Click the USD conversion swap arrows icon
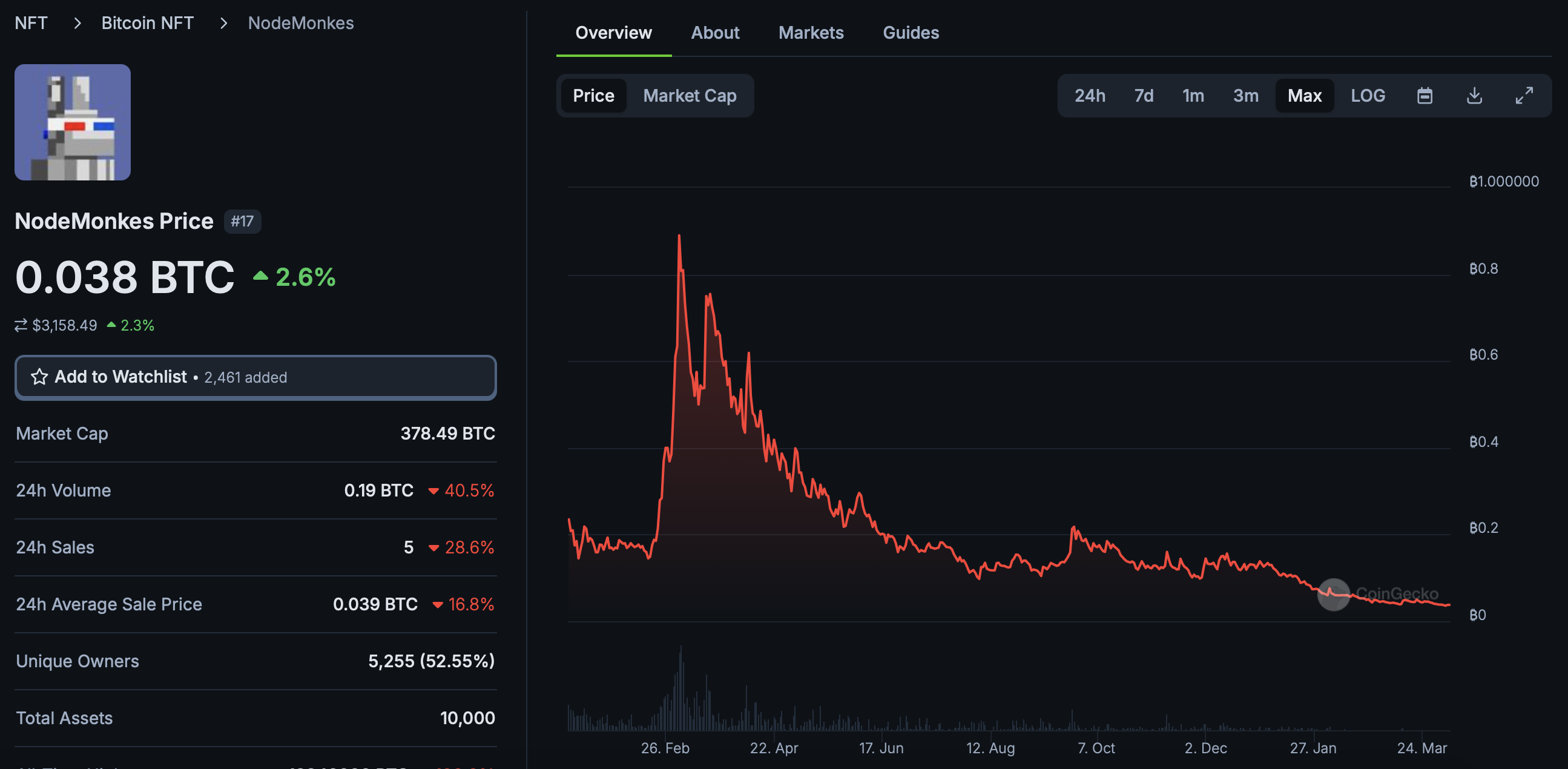This screenshot has width=1568, height=769. (x=21, y=325)
